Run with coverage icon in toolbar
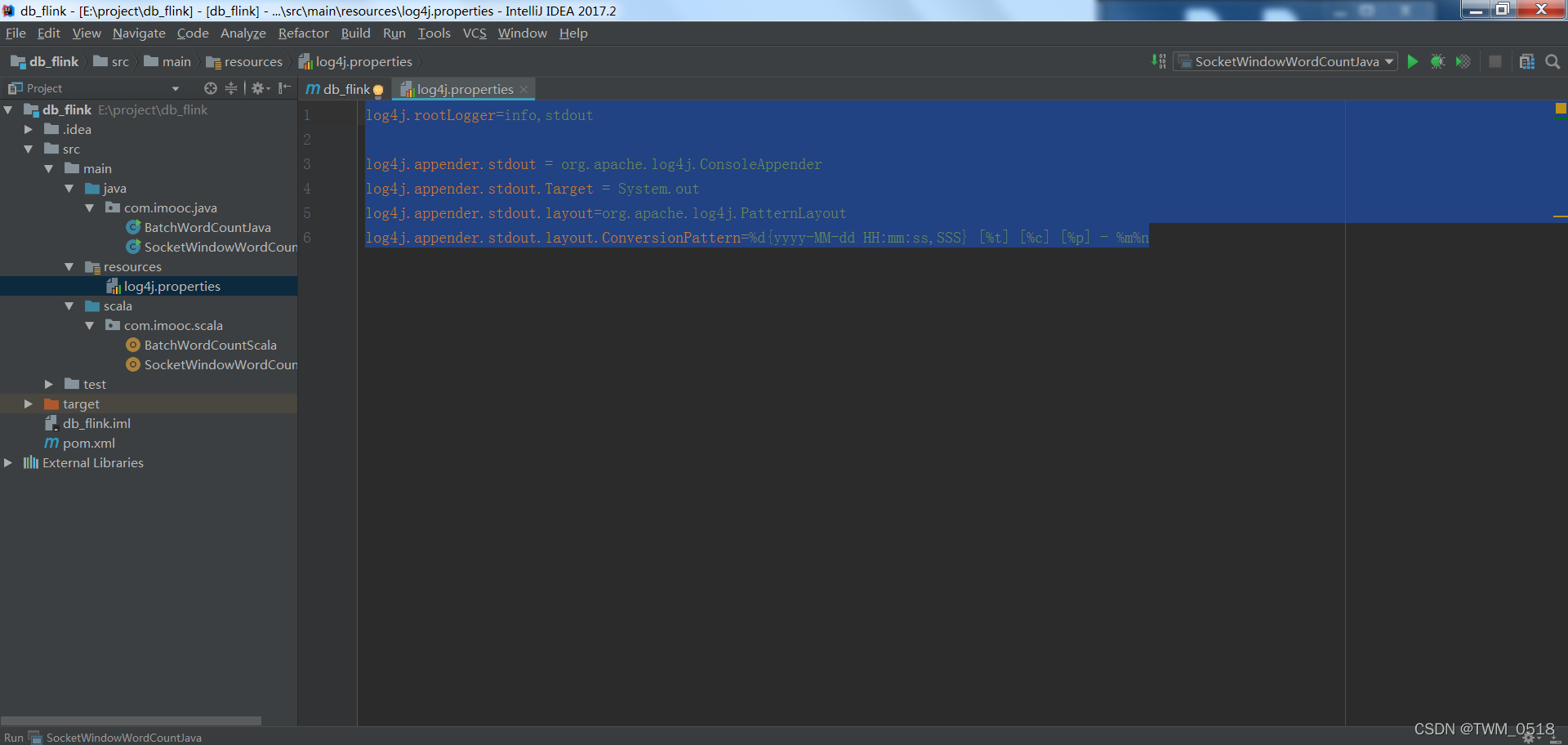The width and height of the screenshot is (1568, 745). (1463, 61)
